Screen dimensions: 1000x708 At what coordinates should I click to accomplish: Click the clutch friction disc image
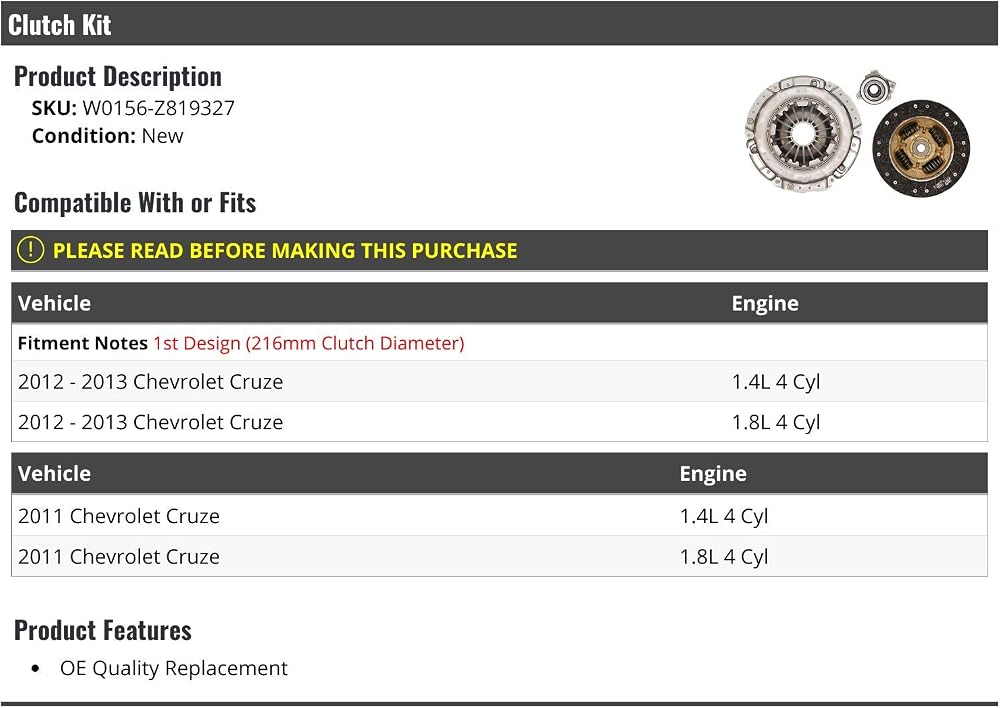(x=921, y=148)
